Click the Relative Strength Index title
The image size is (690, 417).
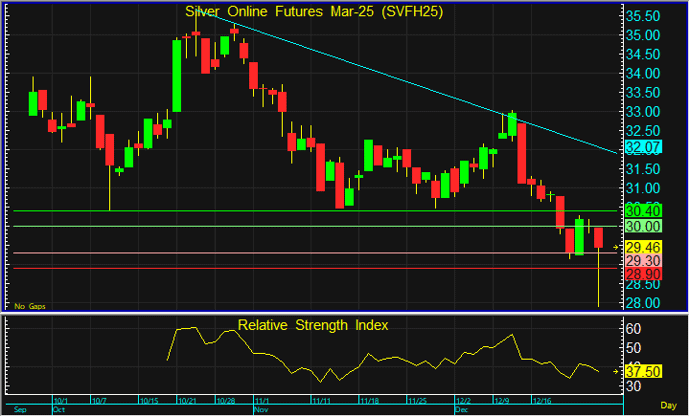tap(312, 325)
